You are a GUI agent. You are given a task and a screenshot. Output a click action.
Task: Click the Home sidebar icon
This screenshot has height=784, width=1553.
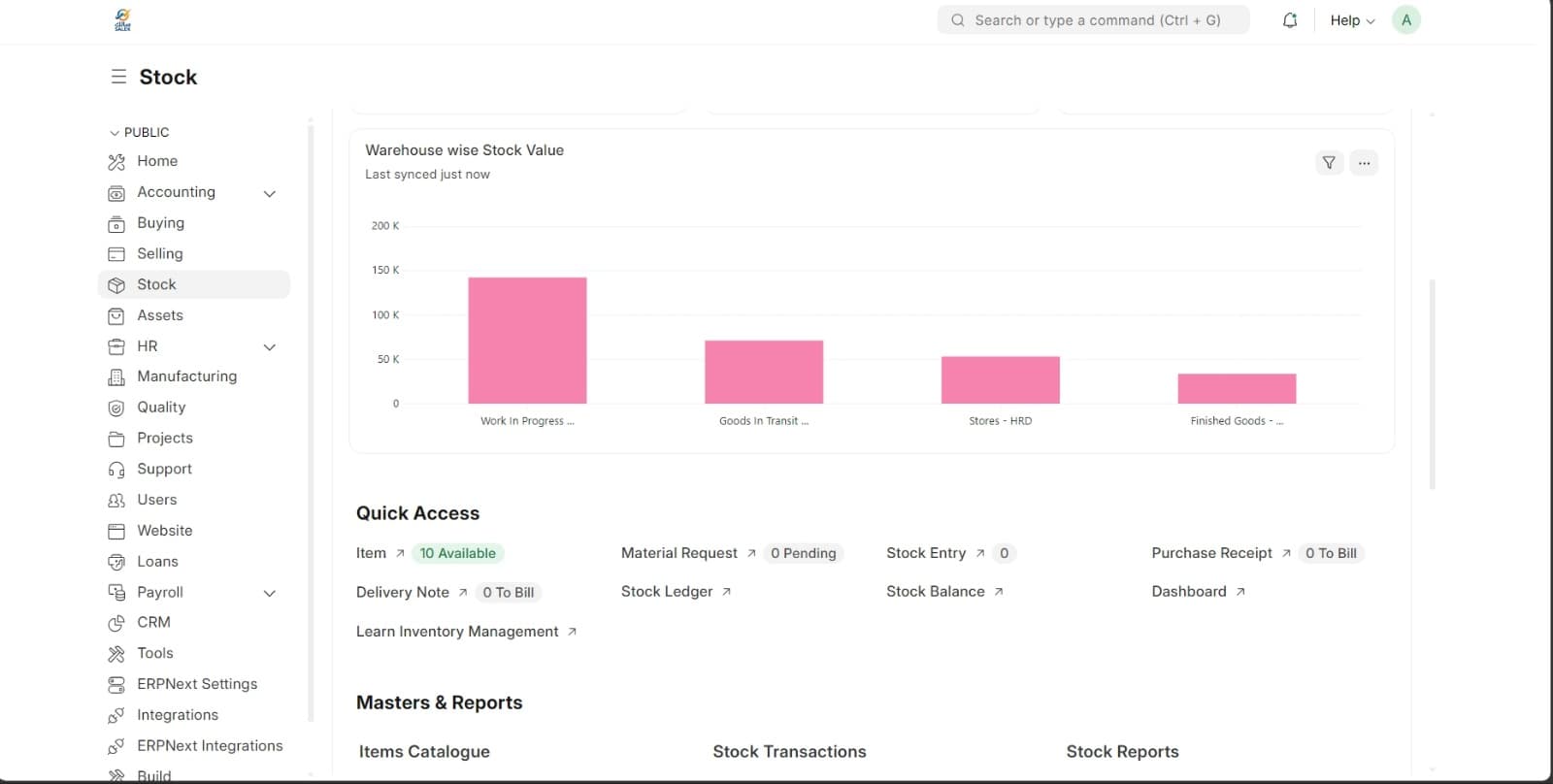tap(116, 162)
